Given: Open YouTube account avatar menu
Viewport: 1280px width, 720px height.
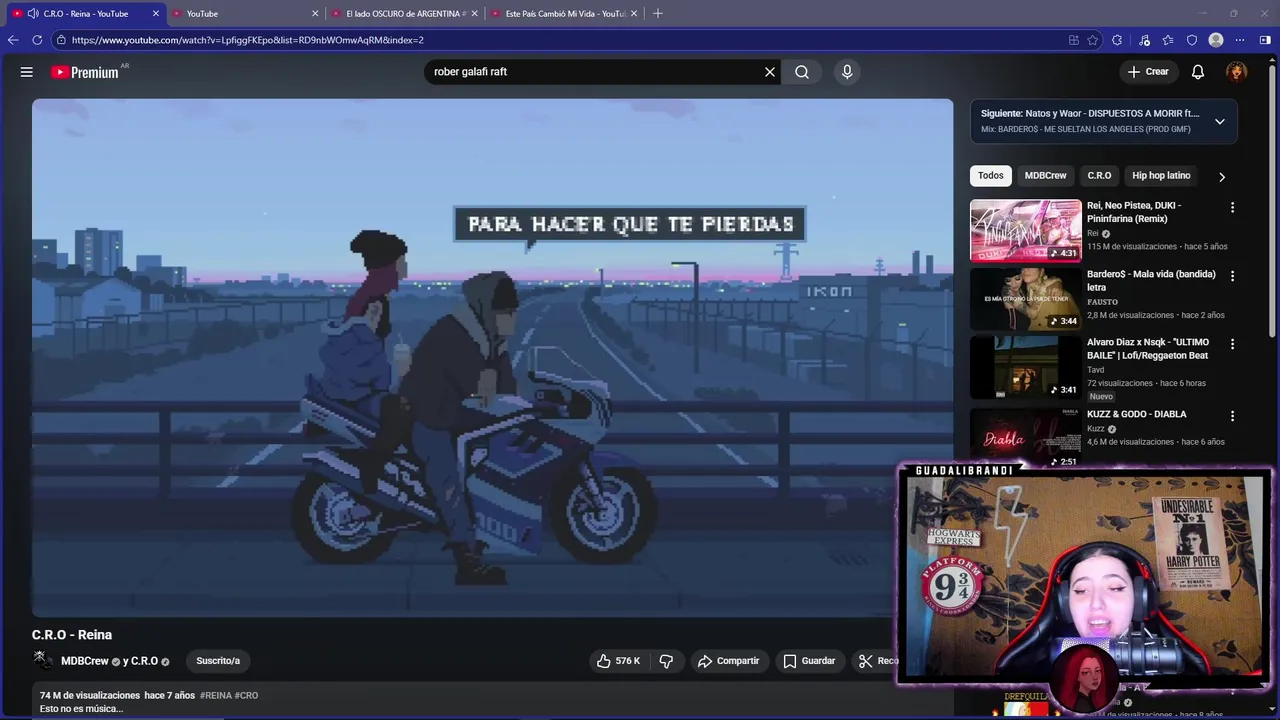Looking at the screenshot, I should [x=1237, y=72].
